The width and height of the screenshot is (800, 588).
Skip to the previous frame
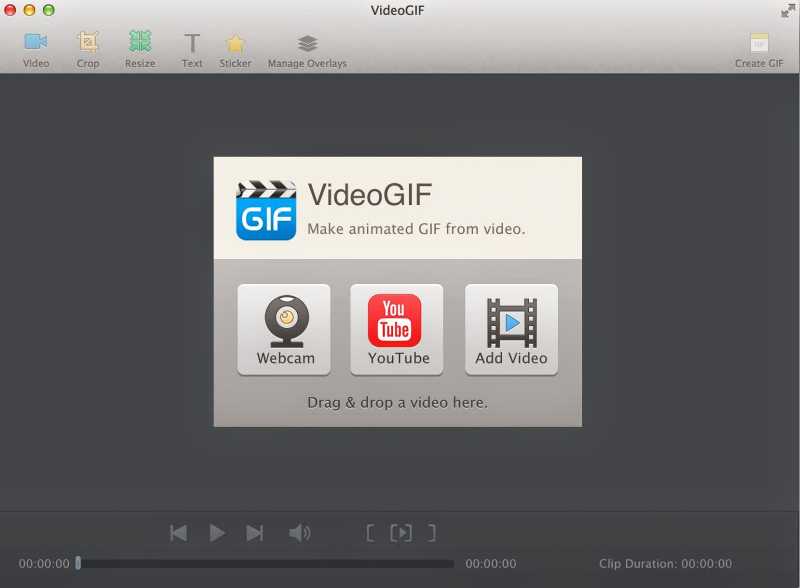point(178,532)
